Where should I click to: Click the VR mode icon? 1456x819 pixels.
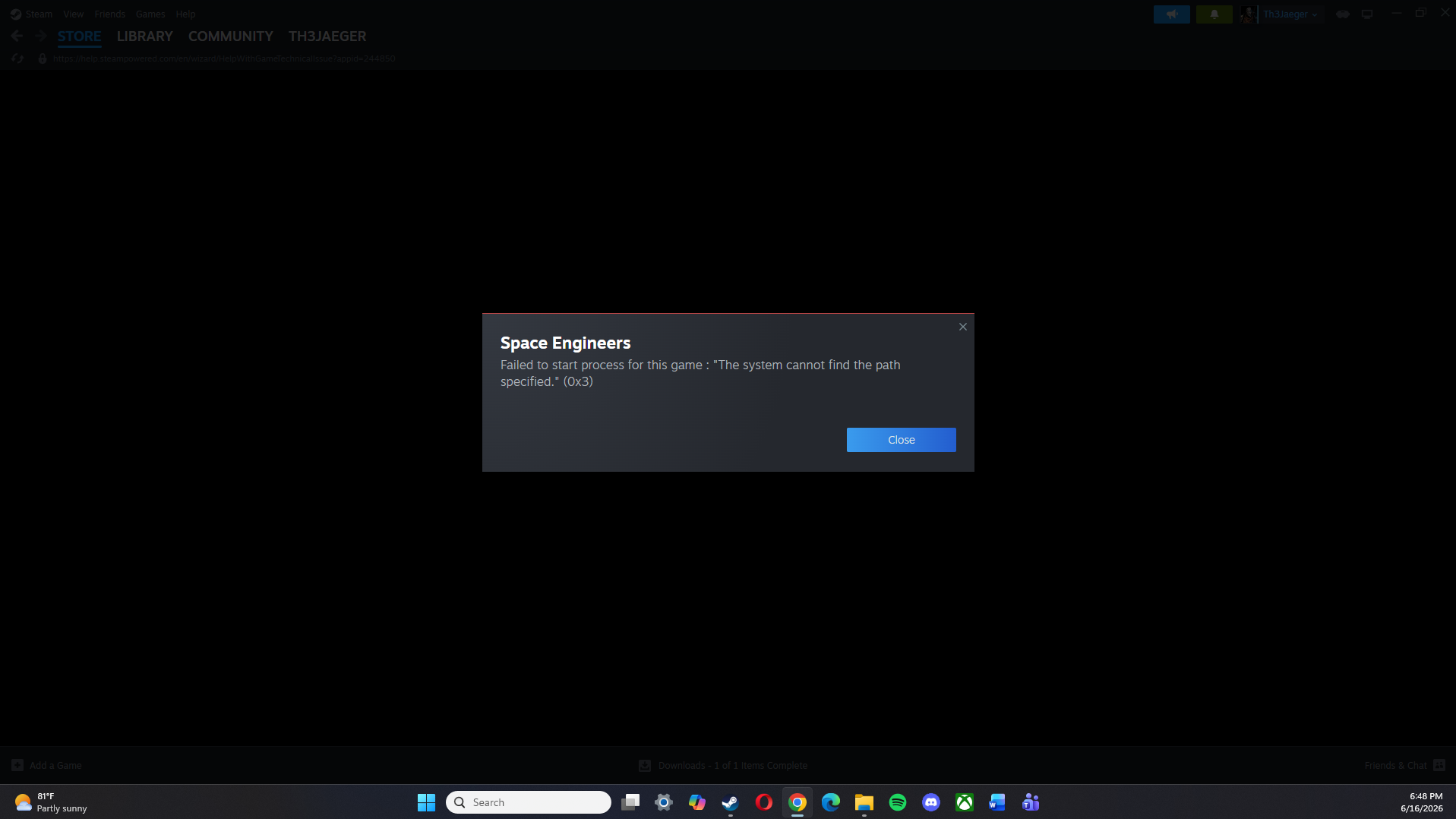coord(1342,14)
